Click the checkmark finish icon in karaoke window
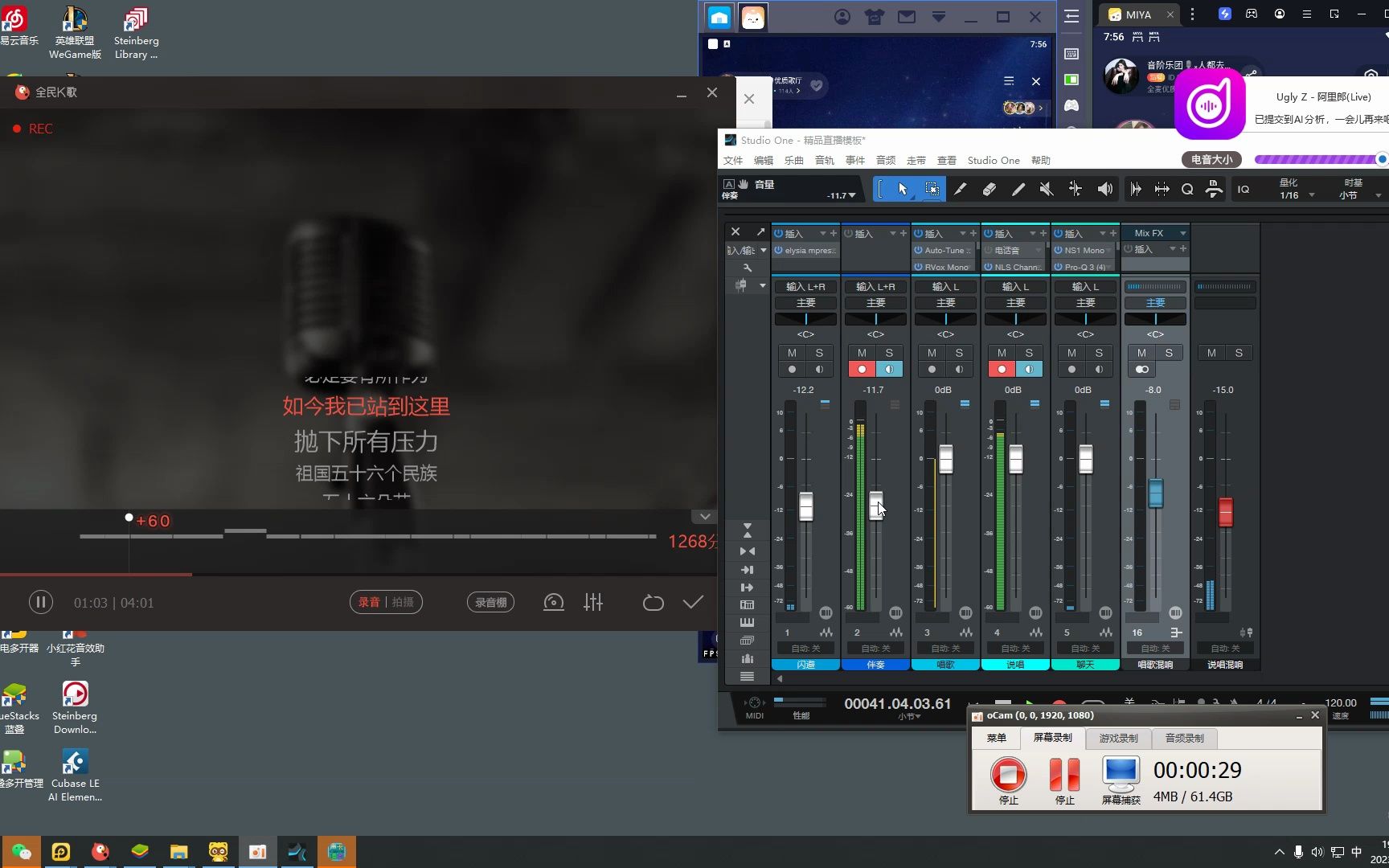Image resolution: width=1389 pixels, height=868 pixels. coord(693,602)
